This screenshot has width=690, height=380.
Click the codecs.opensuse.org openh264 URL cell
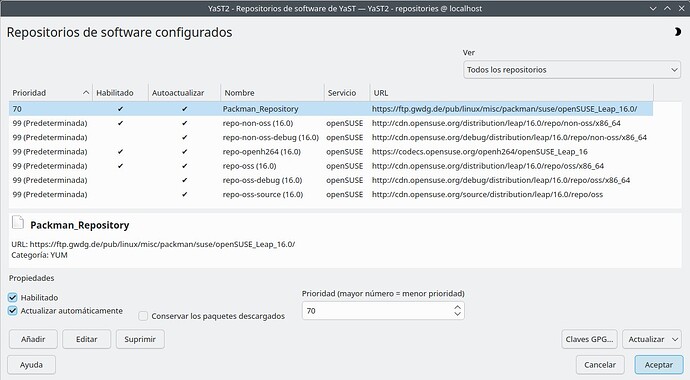(x=480, y=152)
